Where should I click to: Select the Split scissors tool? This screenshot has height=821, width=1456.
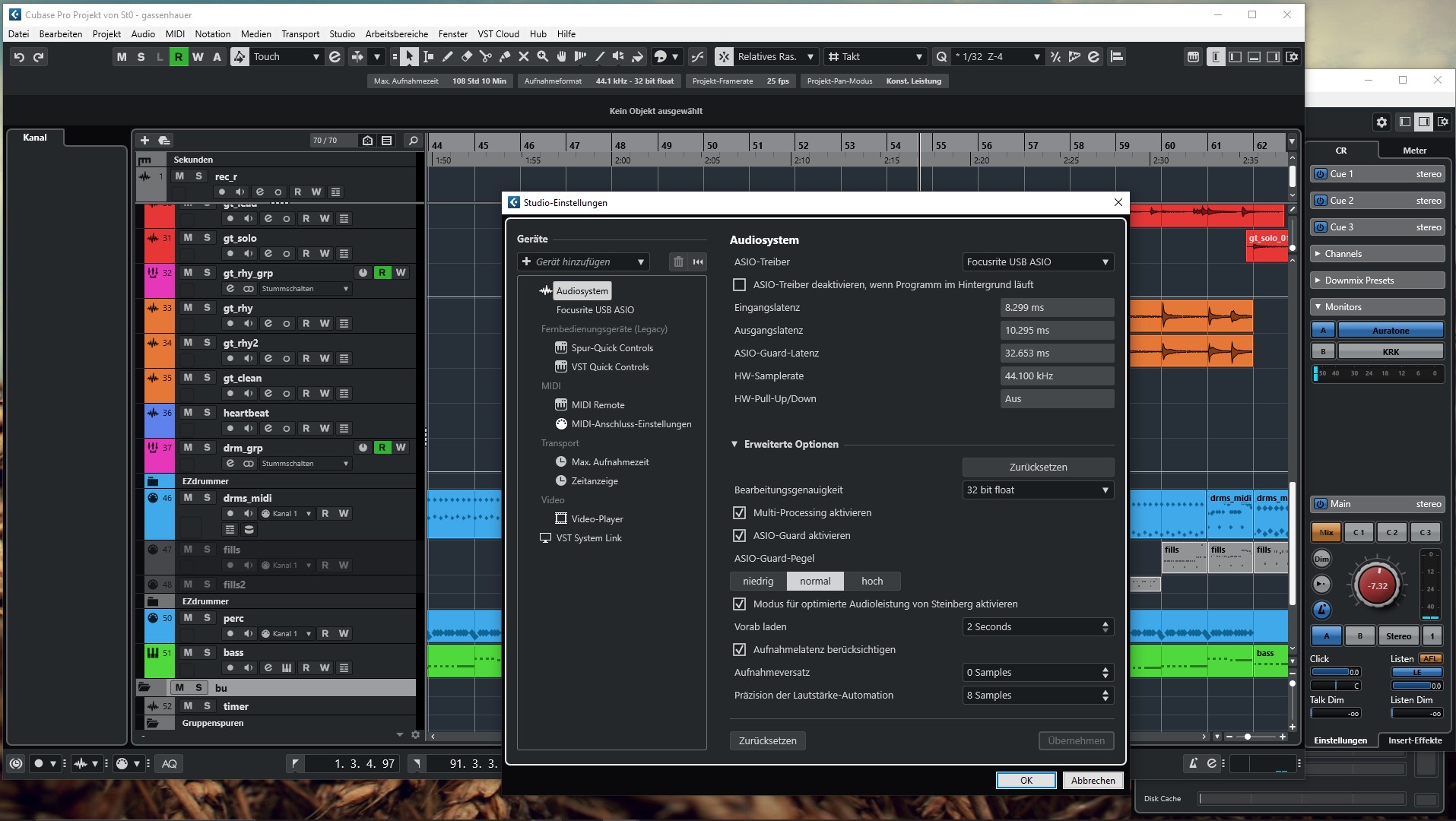tap(486, 57)
